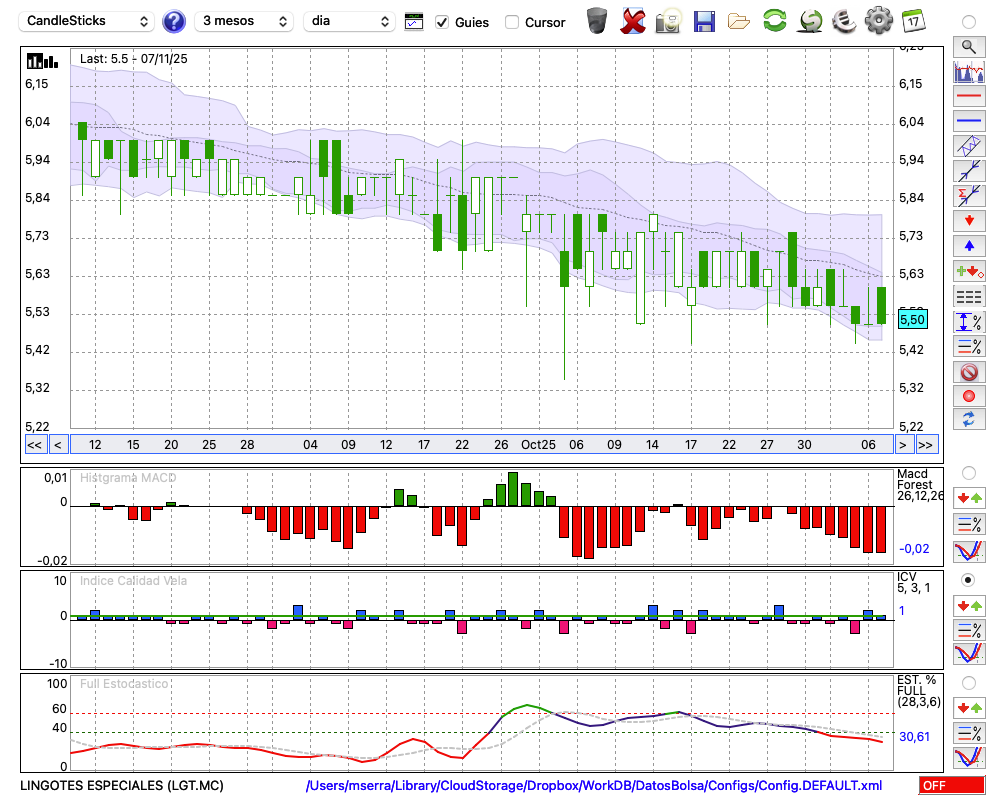Click the green refresh arrows icon

pos(774,21)
